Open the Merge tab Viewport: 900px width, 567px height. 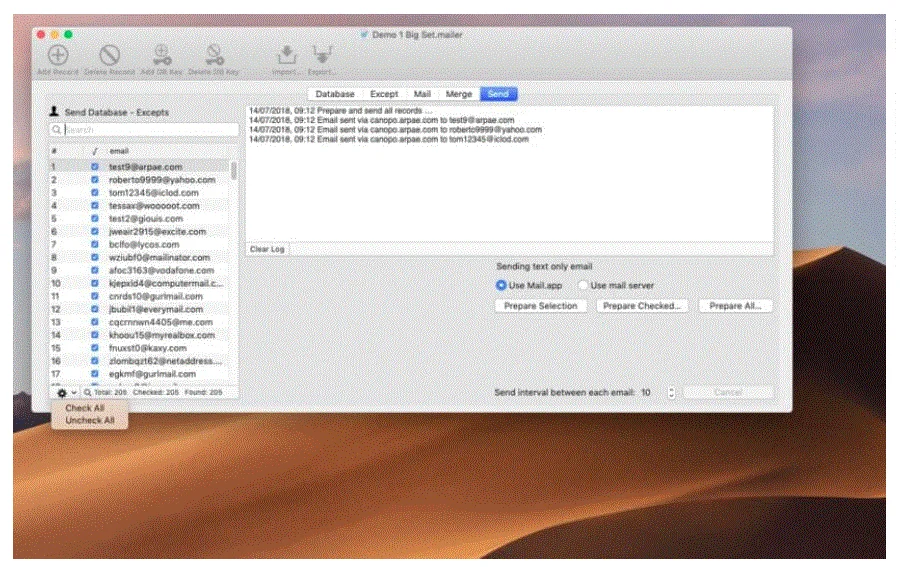click(459, 94)
